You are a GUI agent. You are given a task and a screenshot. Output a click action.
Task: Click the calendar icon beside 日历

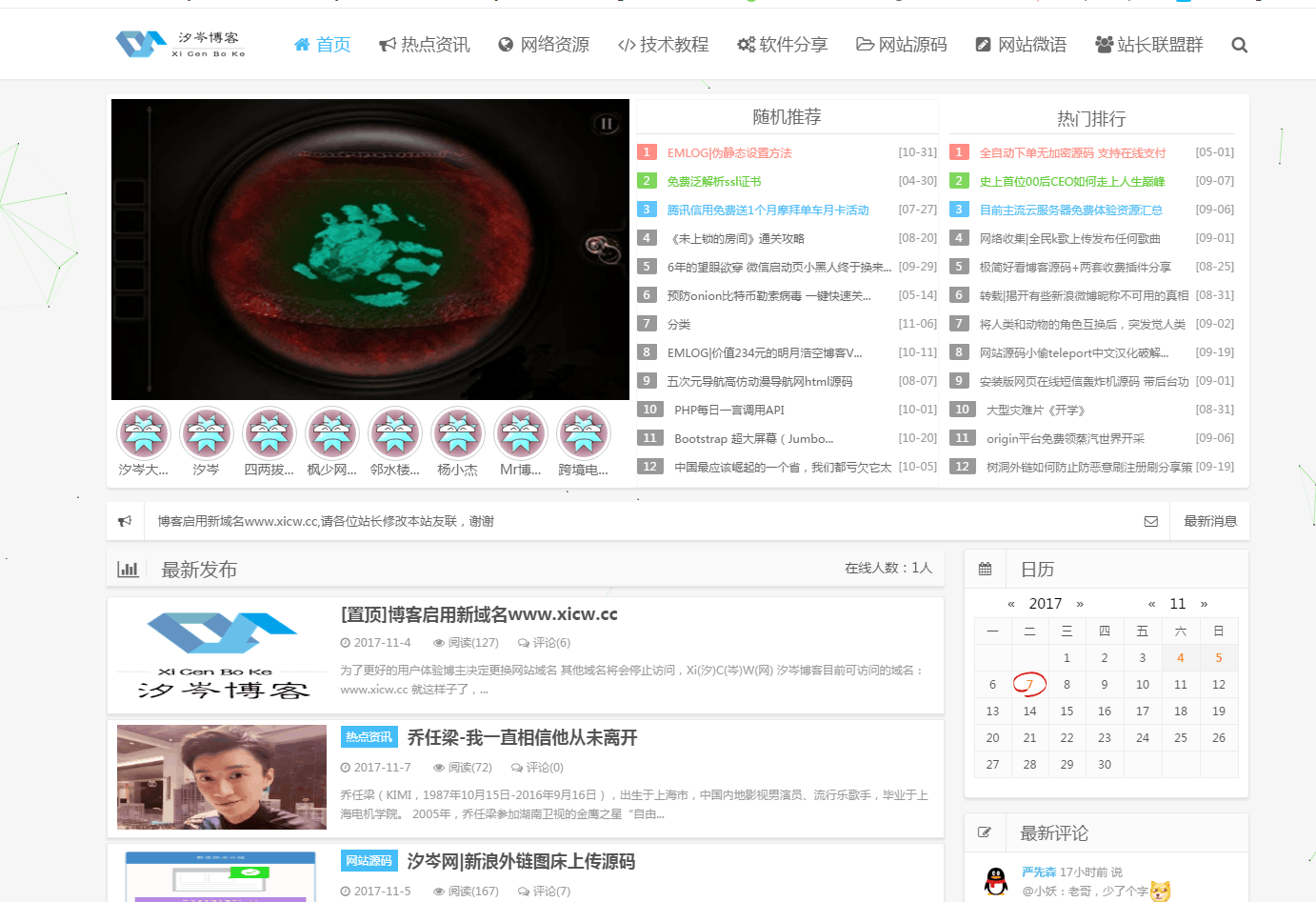pos(986,569)
